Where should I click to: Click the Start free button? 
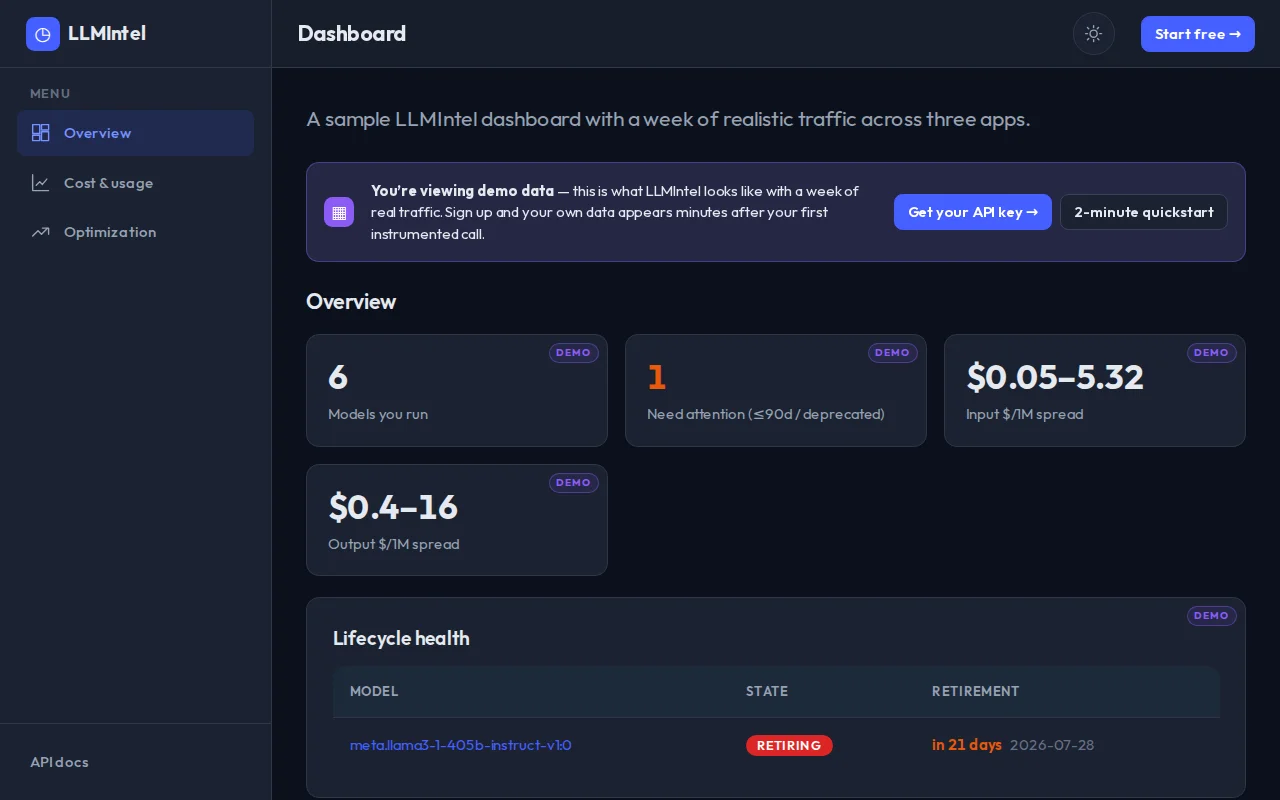coord(1198,34)
